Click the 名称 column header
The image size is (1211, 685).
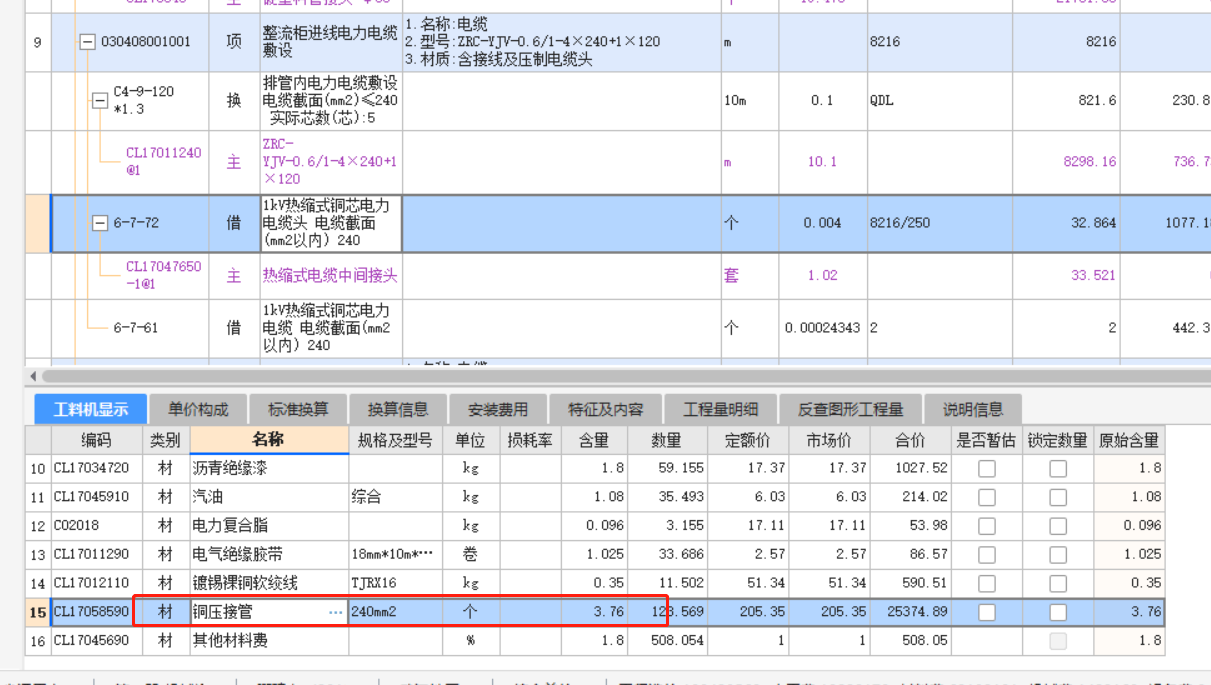tap(268, 440)
